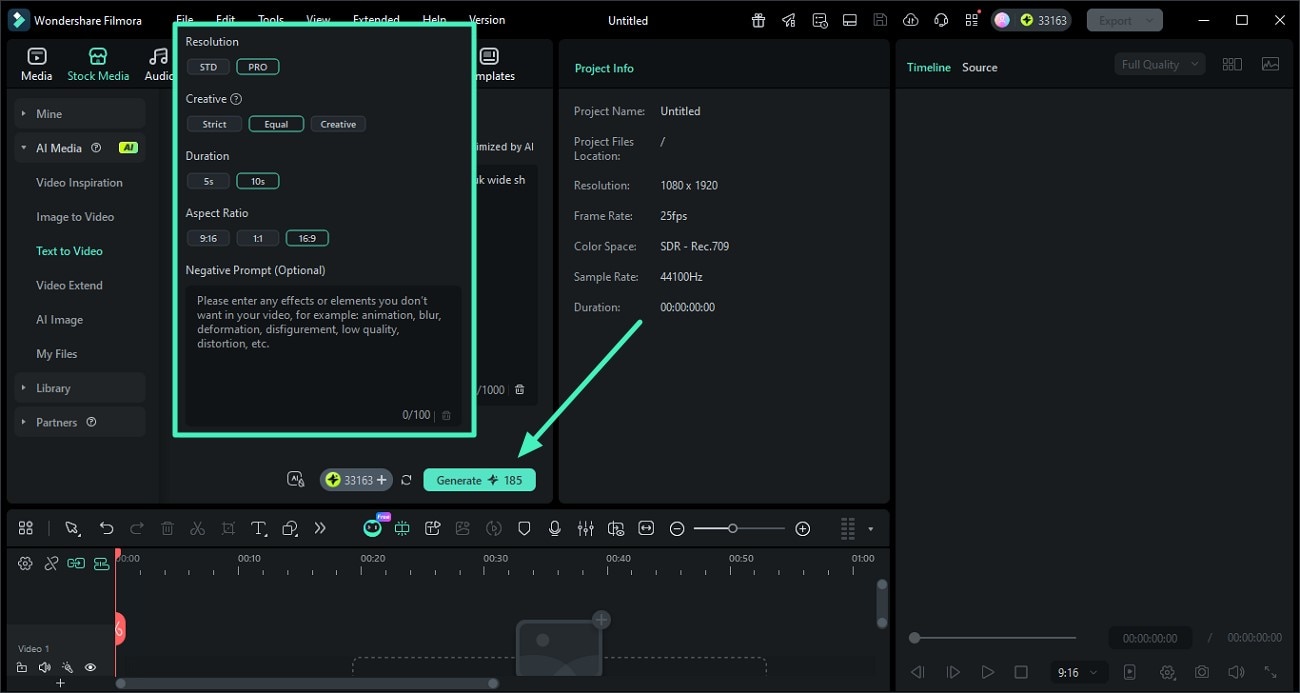The image size is (1300, 693).
Task: Open the Tools menu
Action: click(269, 19)
